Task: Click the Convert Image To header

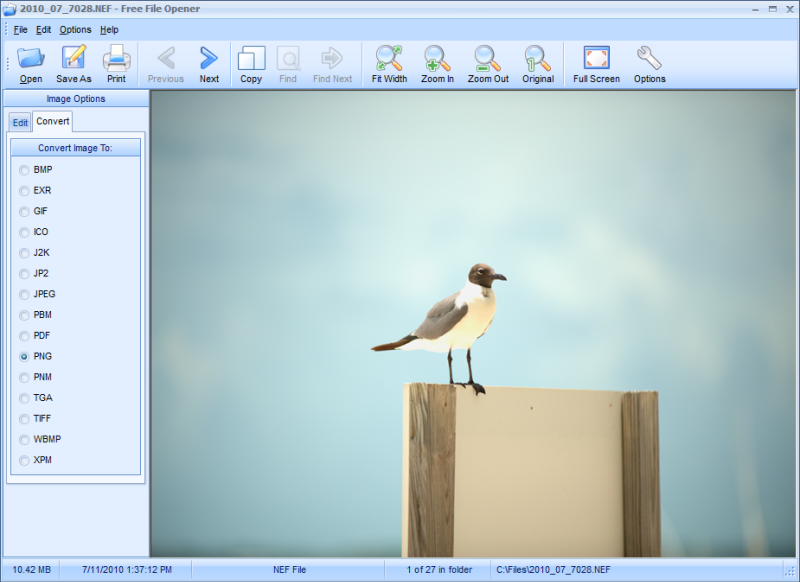Action: click(x=76, y=148)
